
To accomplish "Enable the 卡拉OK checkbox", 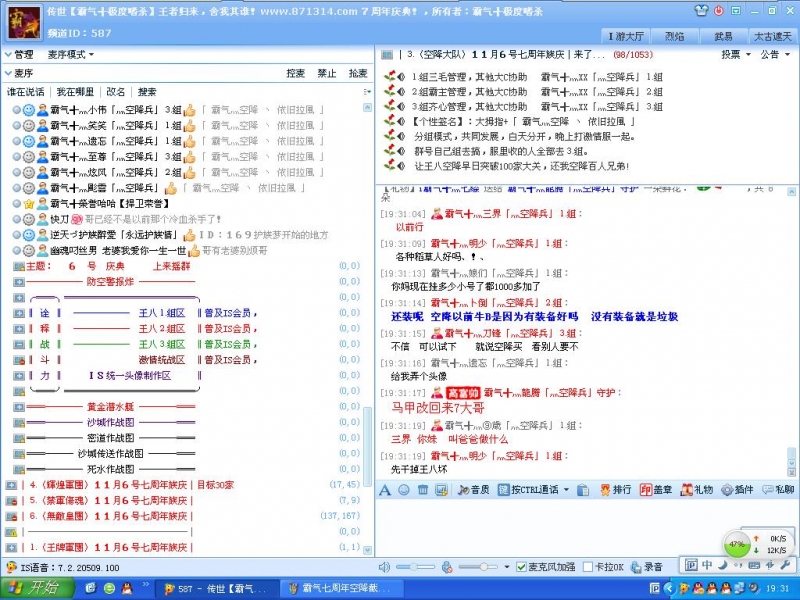I will pos(589,567).
